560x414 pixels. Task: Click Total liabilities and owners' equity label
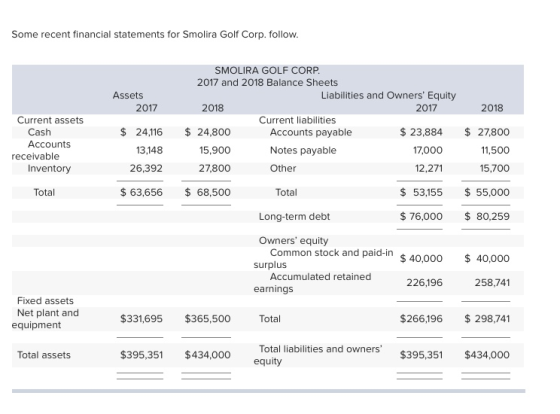coord(318,355)
